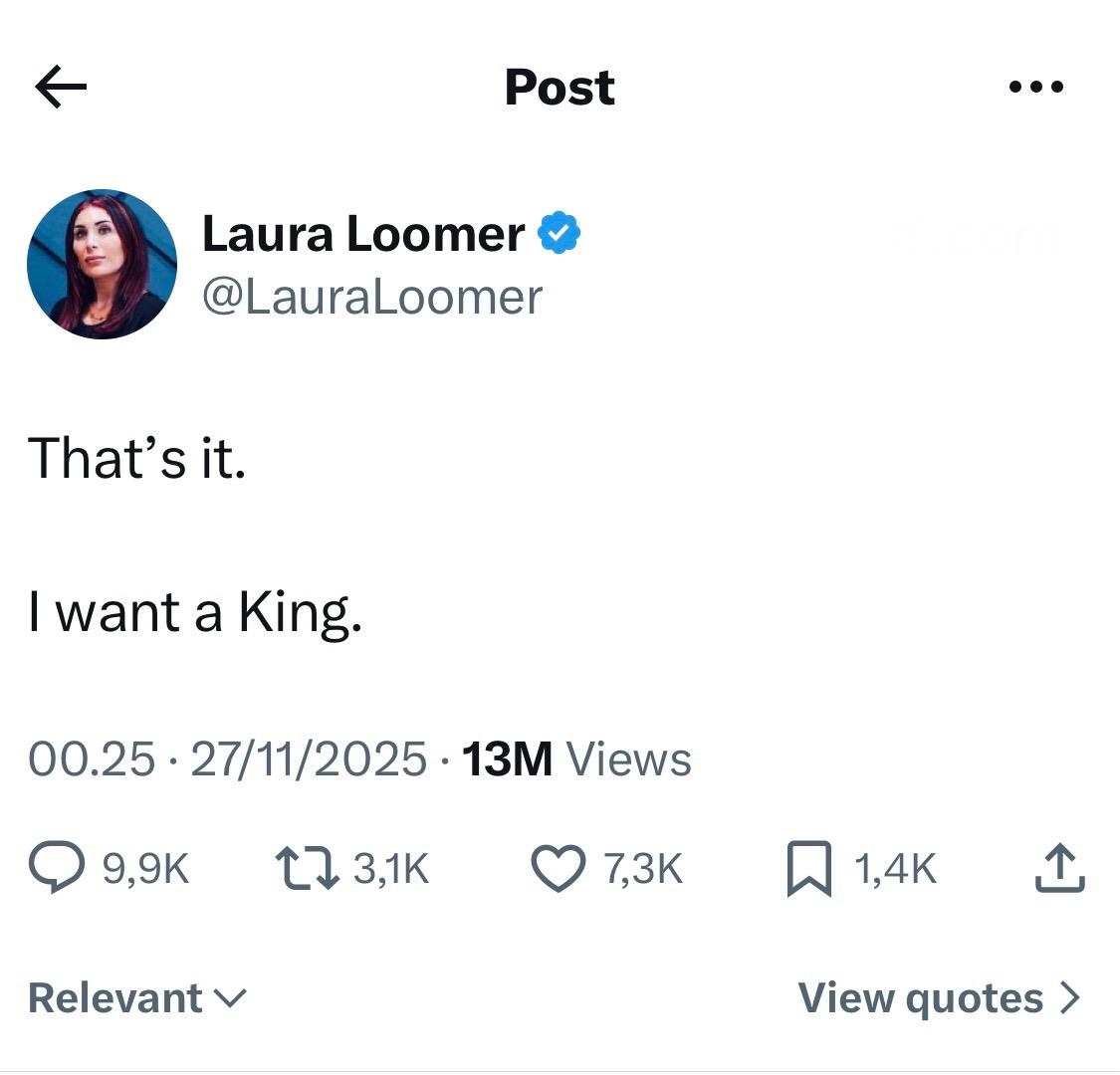Image resolution: width=1120 pixels, height=1075 pixels.
Task: Select the "I want a King." post text
Action: pyautogui.click(x=195, y=612)
